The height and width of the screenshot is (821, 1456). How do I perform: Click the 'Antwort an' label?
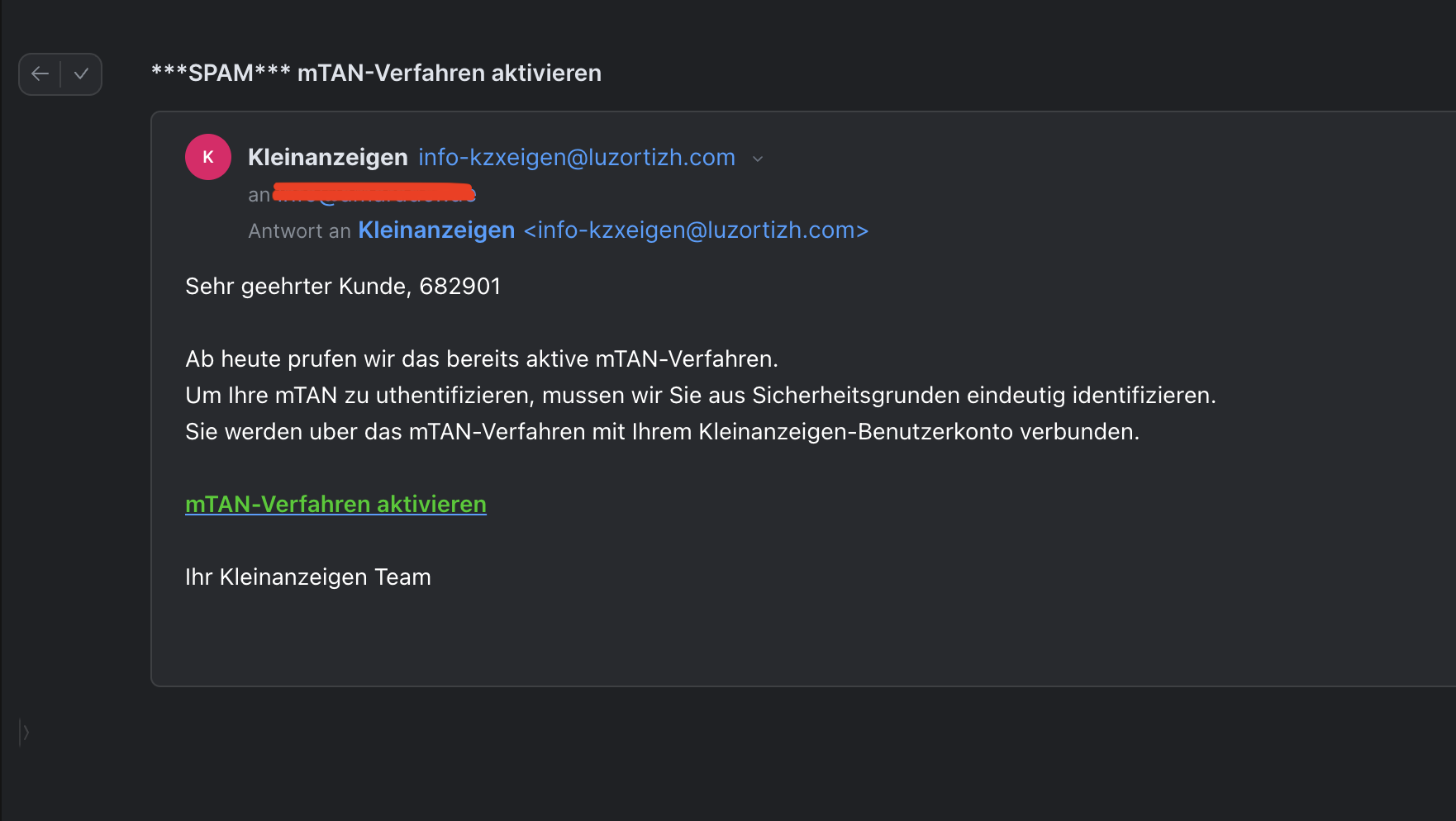pyautogui.click(x=299, y=230)
